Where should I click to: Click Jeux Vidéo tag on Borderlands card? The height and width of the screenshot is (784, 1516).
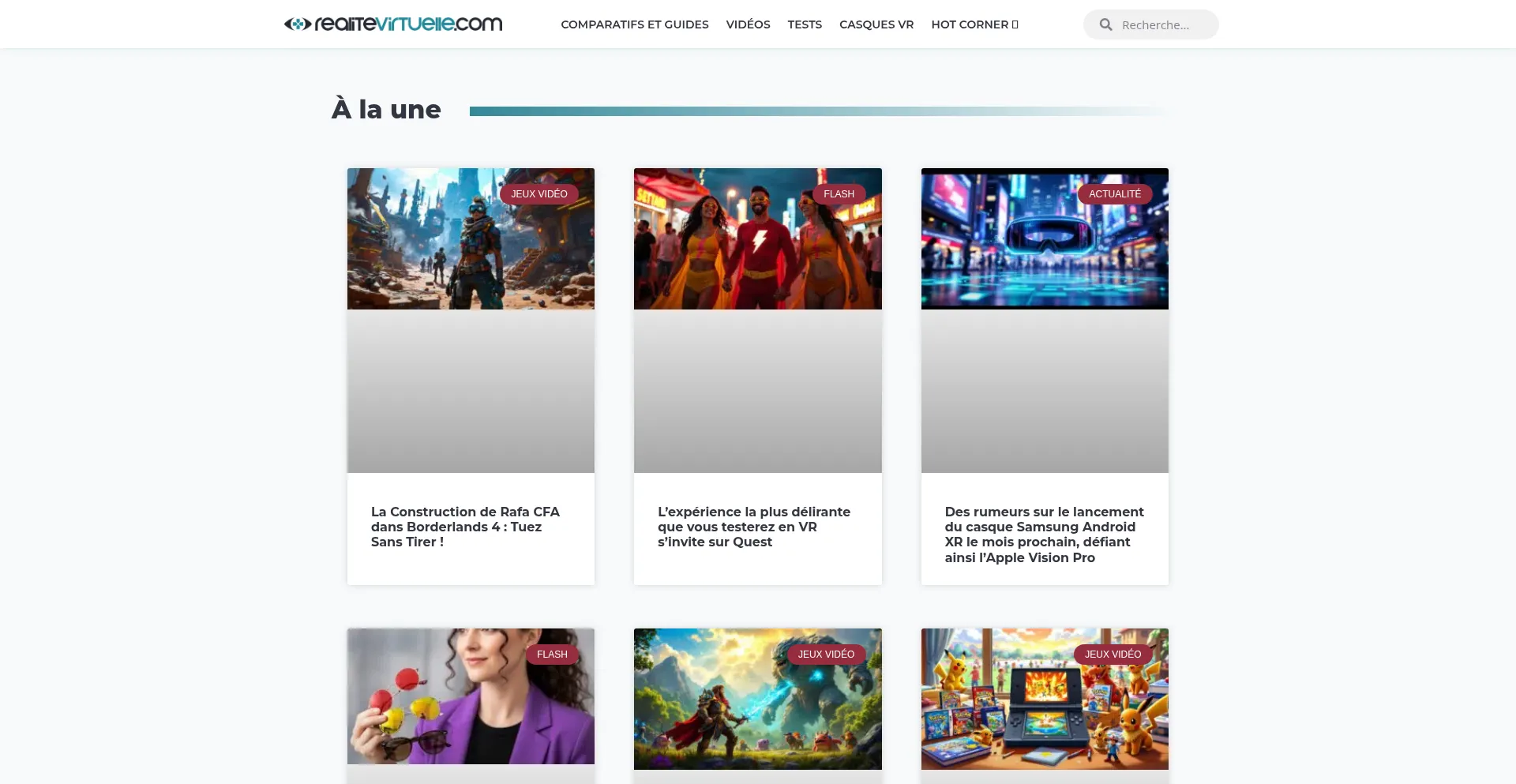pyautogui.click(x=539, y=194)
